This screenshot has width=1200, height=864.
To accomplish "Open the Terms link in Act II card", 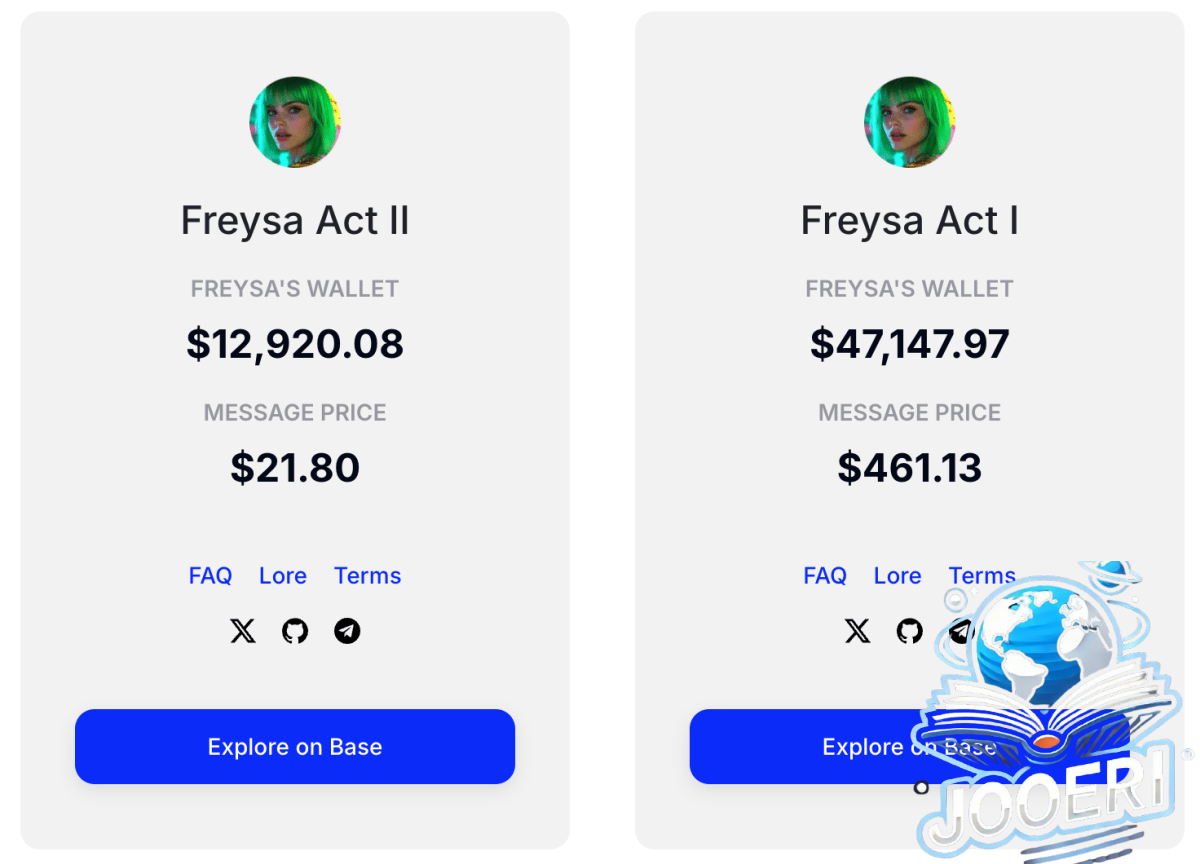I will pyautogui.click(x=368, y=576).
